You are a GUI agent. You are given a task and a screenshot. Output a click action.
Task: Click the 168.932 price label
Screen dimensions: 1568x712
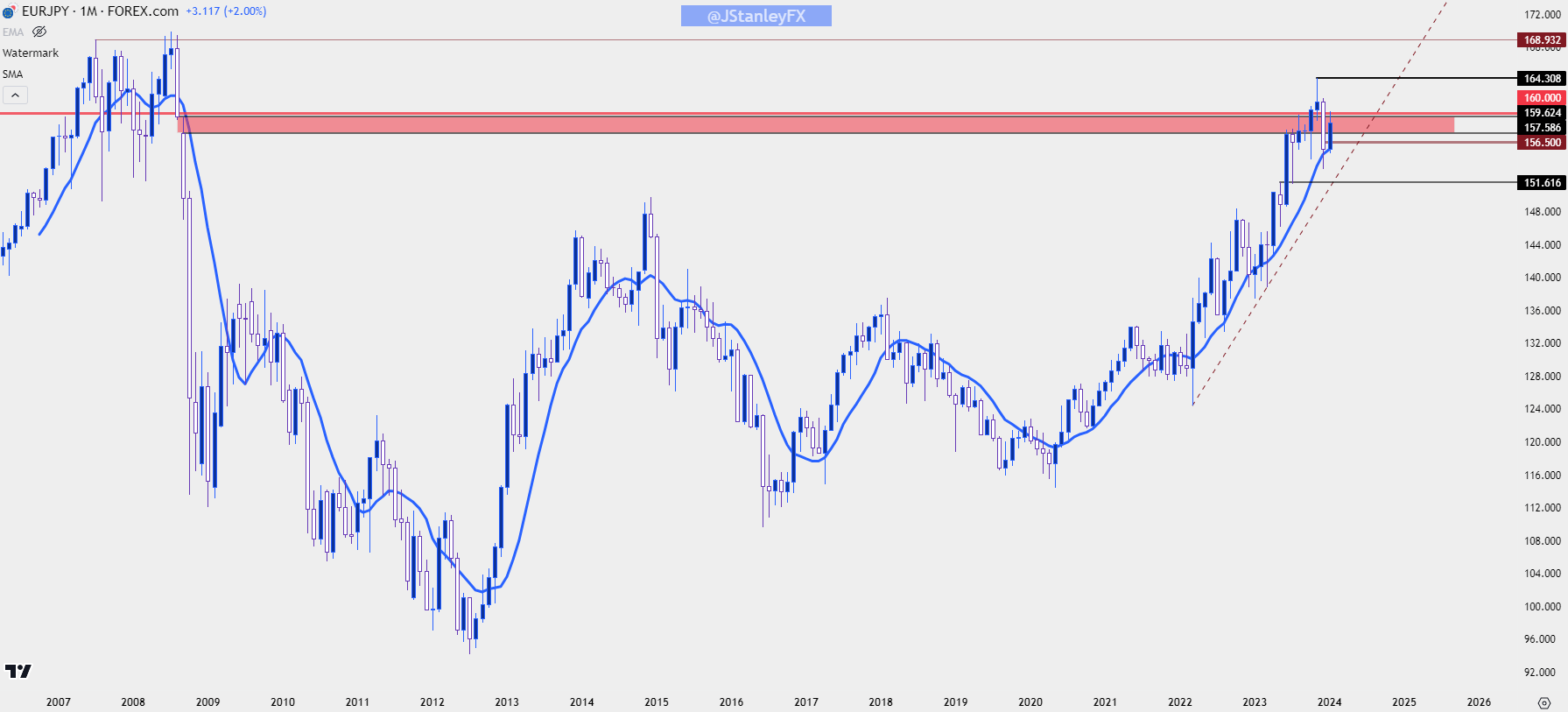pos(1542,40)
